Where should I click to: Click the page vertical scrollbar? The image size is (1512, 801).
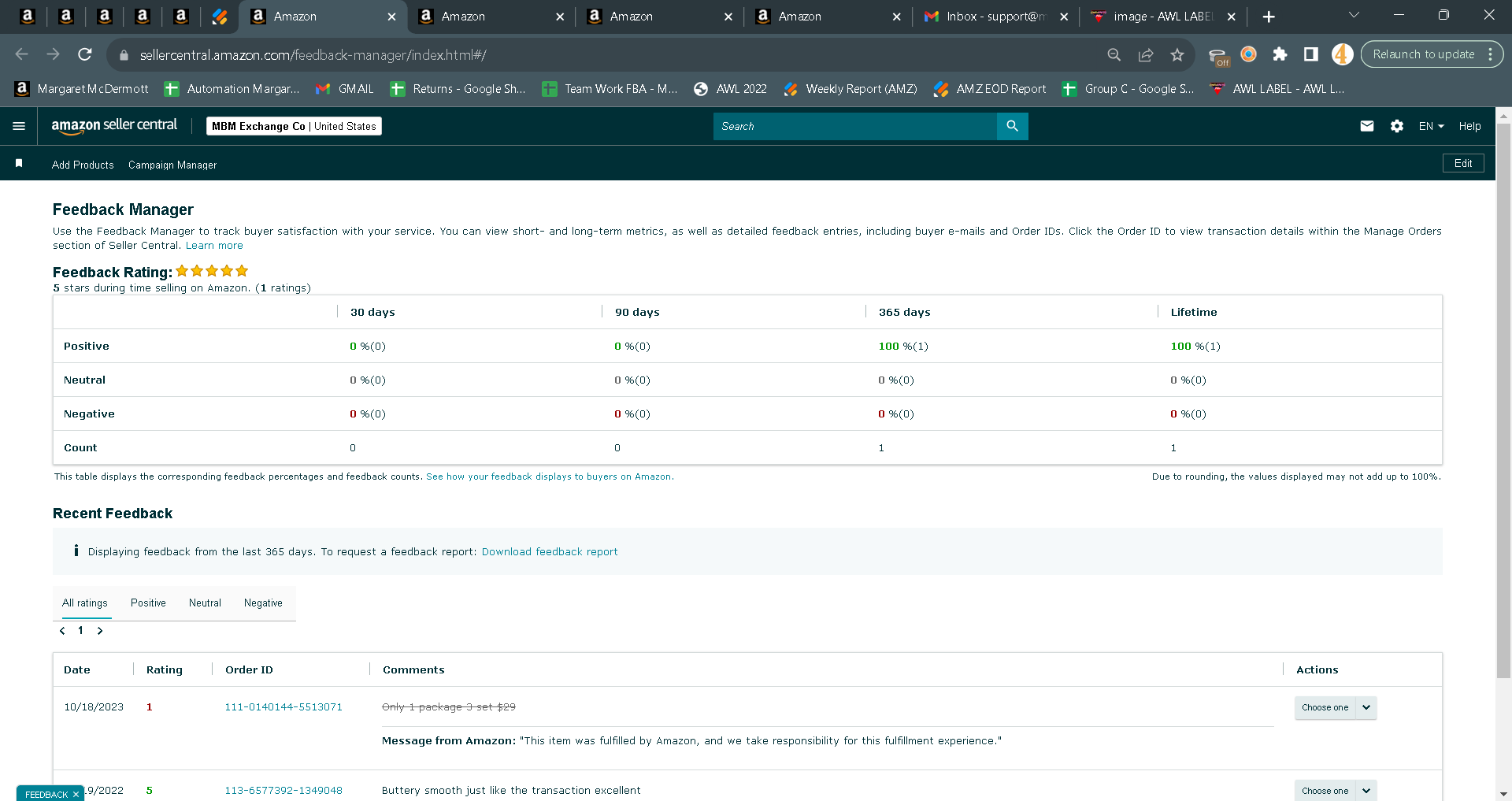[1503, 402]
